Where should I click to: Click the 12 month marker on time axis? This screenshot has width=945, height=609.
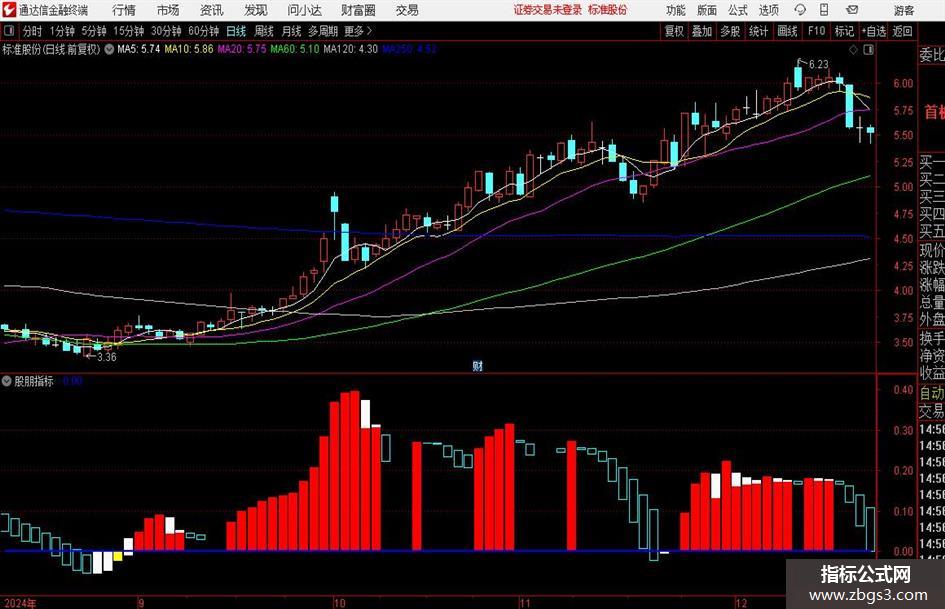pos(741,603)
